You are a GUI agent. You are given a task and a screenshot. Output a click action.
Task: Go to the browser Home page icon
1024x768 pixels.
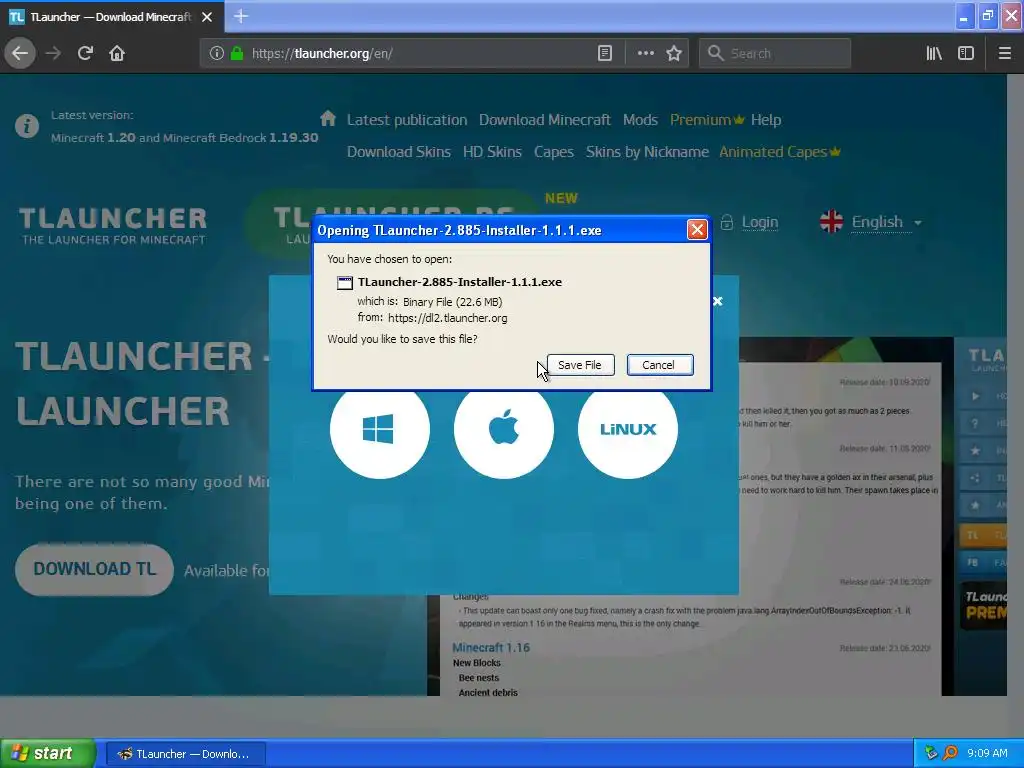click(117, 54)
